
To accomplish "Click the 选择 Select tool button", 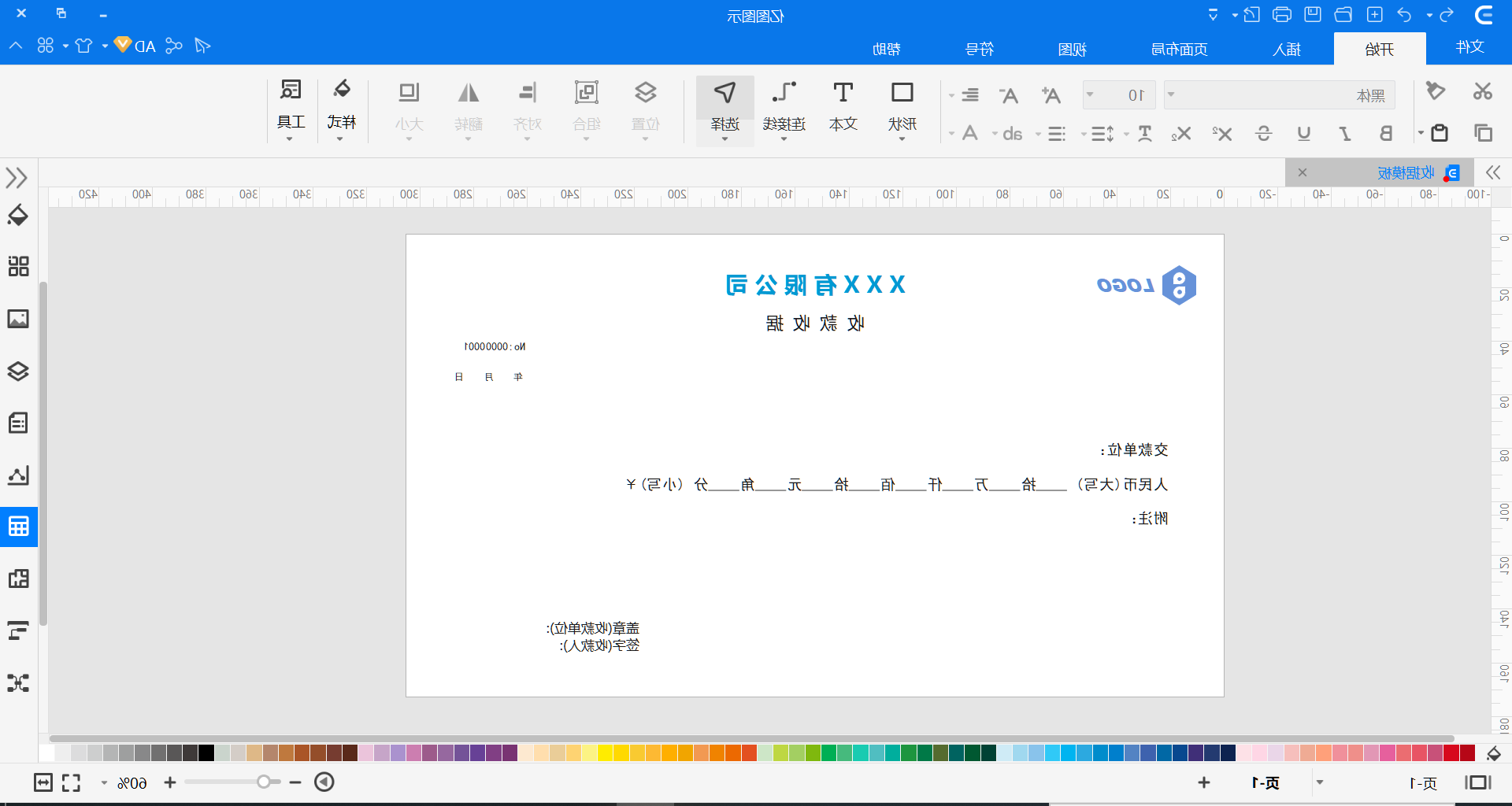I will coord(724,110).
